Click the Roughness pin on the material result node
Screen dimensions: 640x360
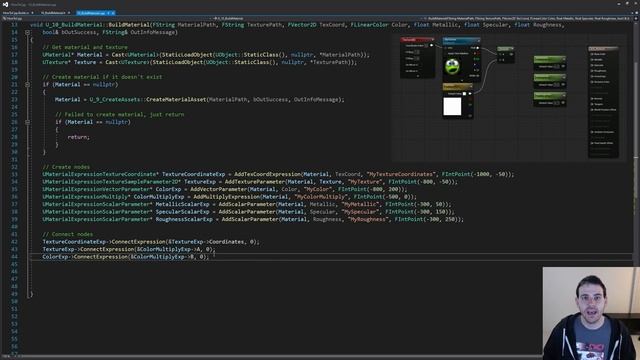[592, 71]
